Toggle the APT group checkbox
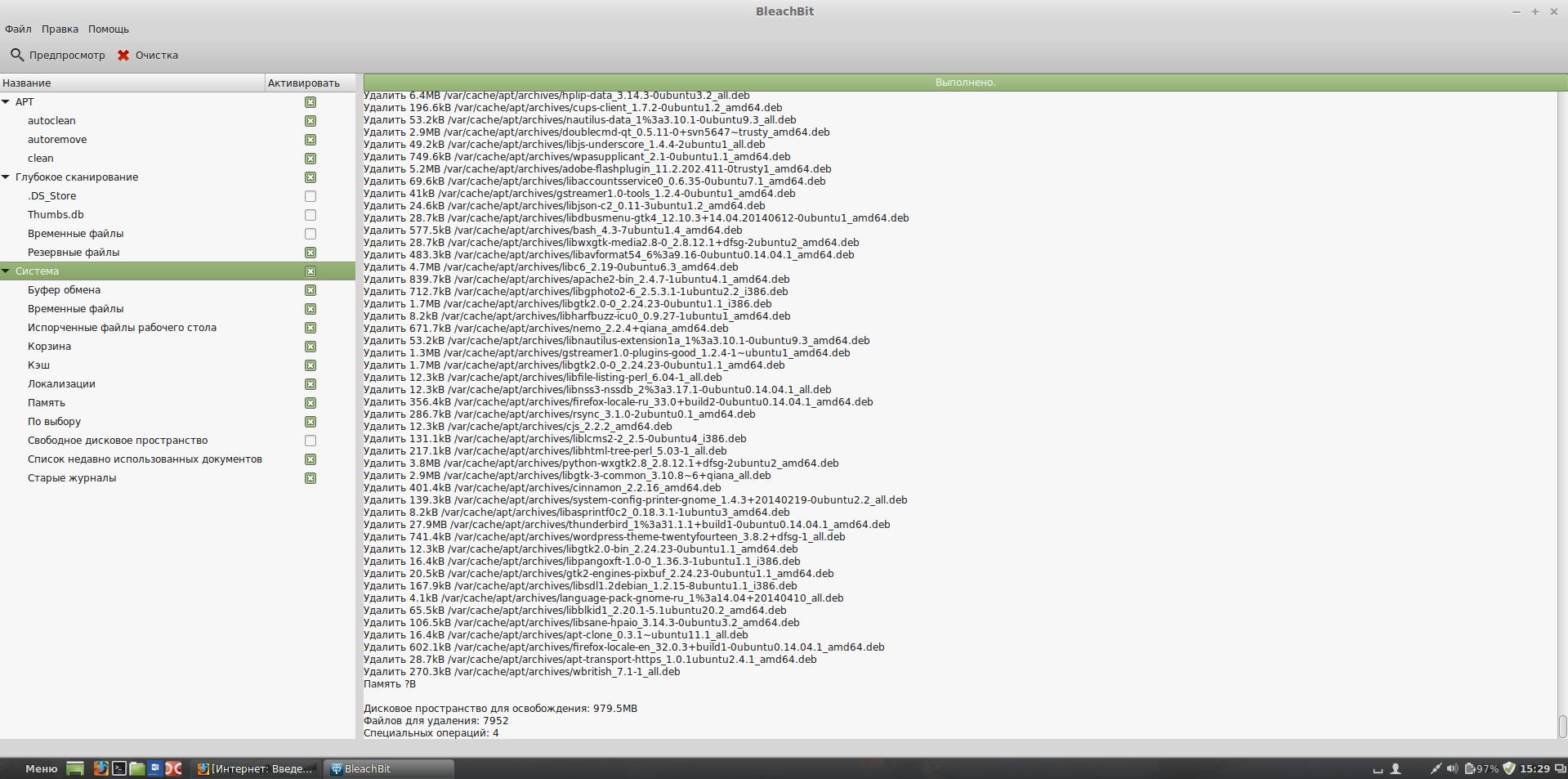Image resolution: width=1568 pixels, height=779 pixels. (310, 102)
